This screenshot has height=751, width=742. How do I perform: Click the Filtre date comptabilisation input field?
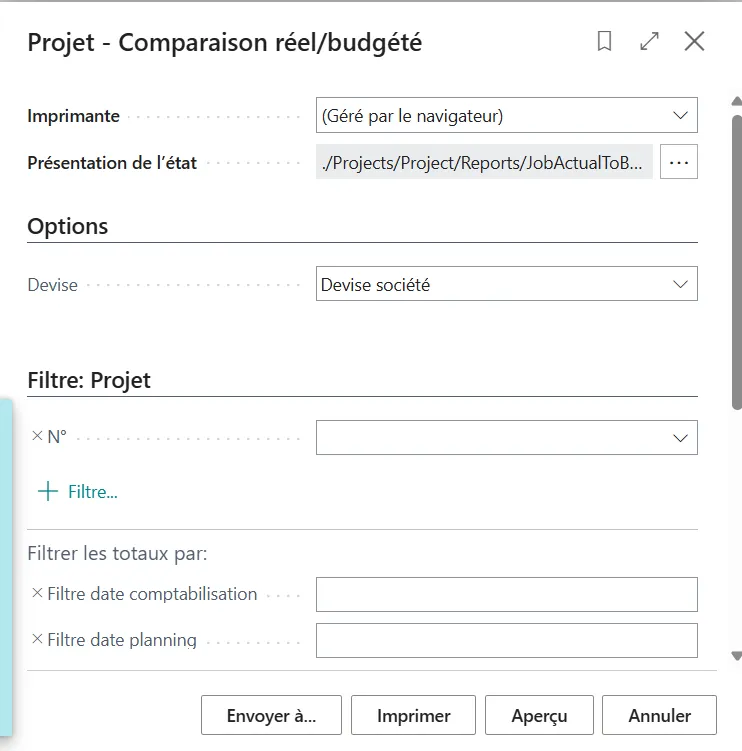click(506, 594)
